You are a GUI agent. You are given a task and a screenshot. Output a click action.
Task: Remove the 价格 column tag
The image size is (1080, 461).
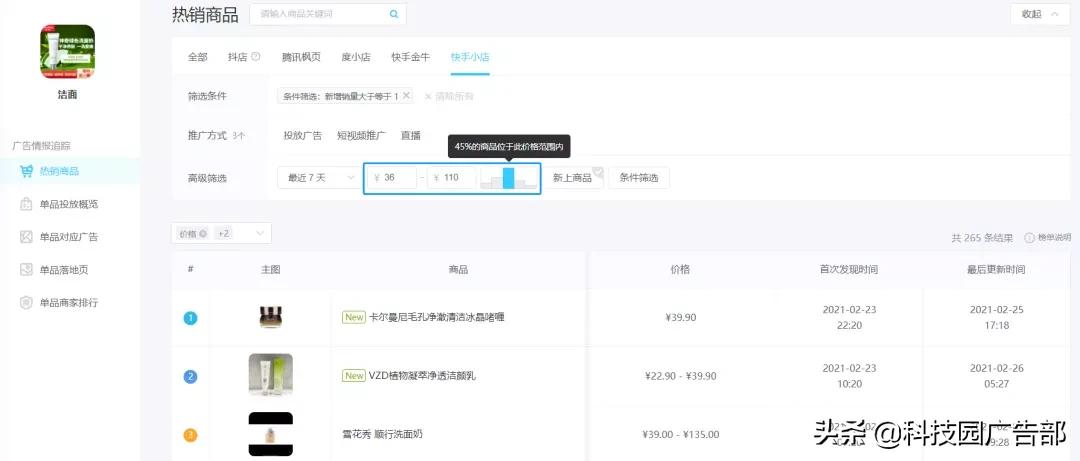[203, 234]
